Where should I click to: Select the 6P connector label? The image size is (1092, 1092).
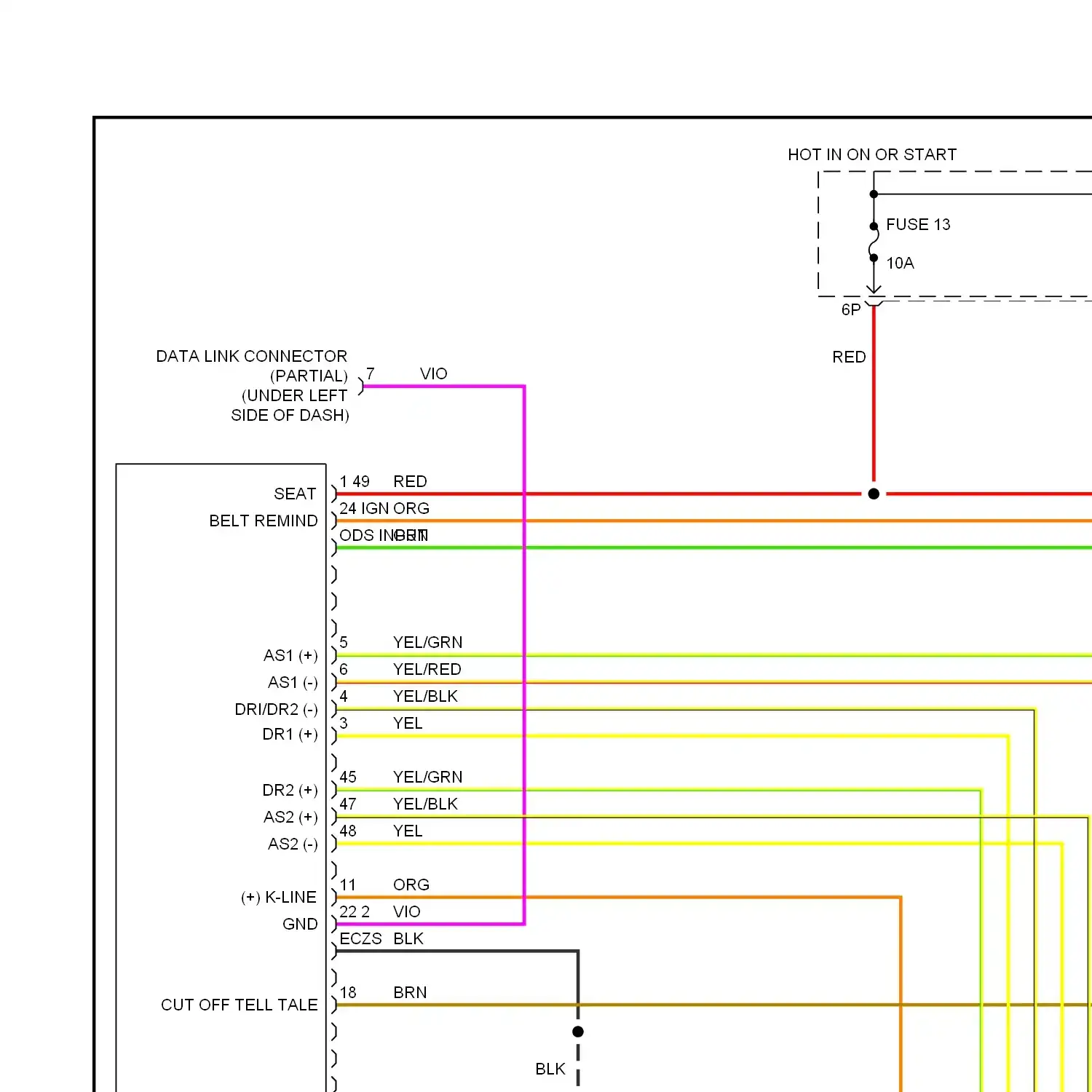(x=851, y=309)
